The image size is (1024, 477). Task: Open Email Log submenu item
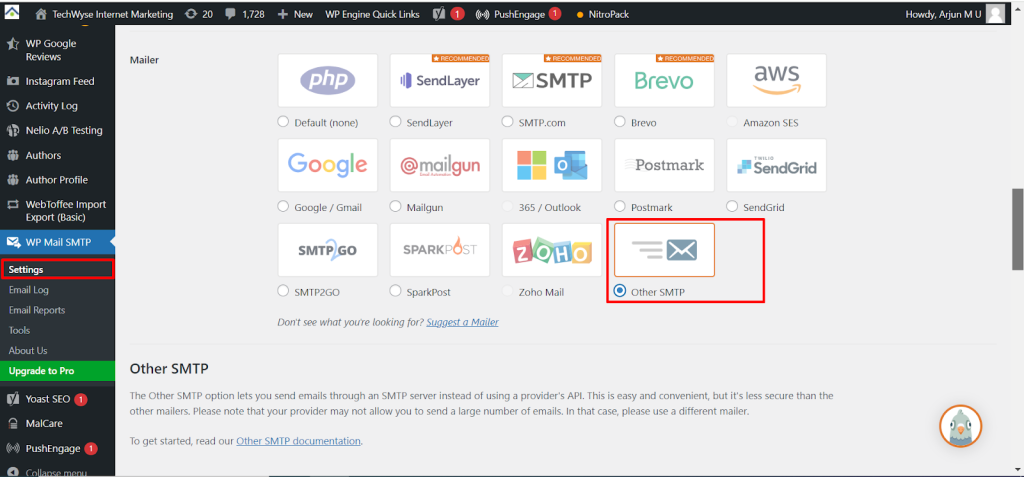[28, 290]
